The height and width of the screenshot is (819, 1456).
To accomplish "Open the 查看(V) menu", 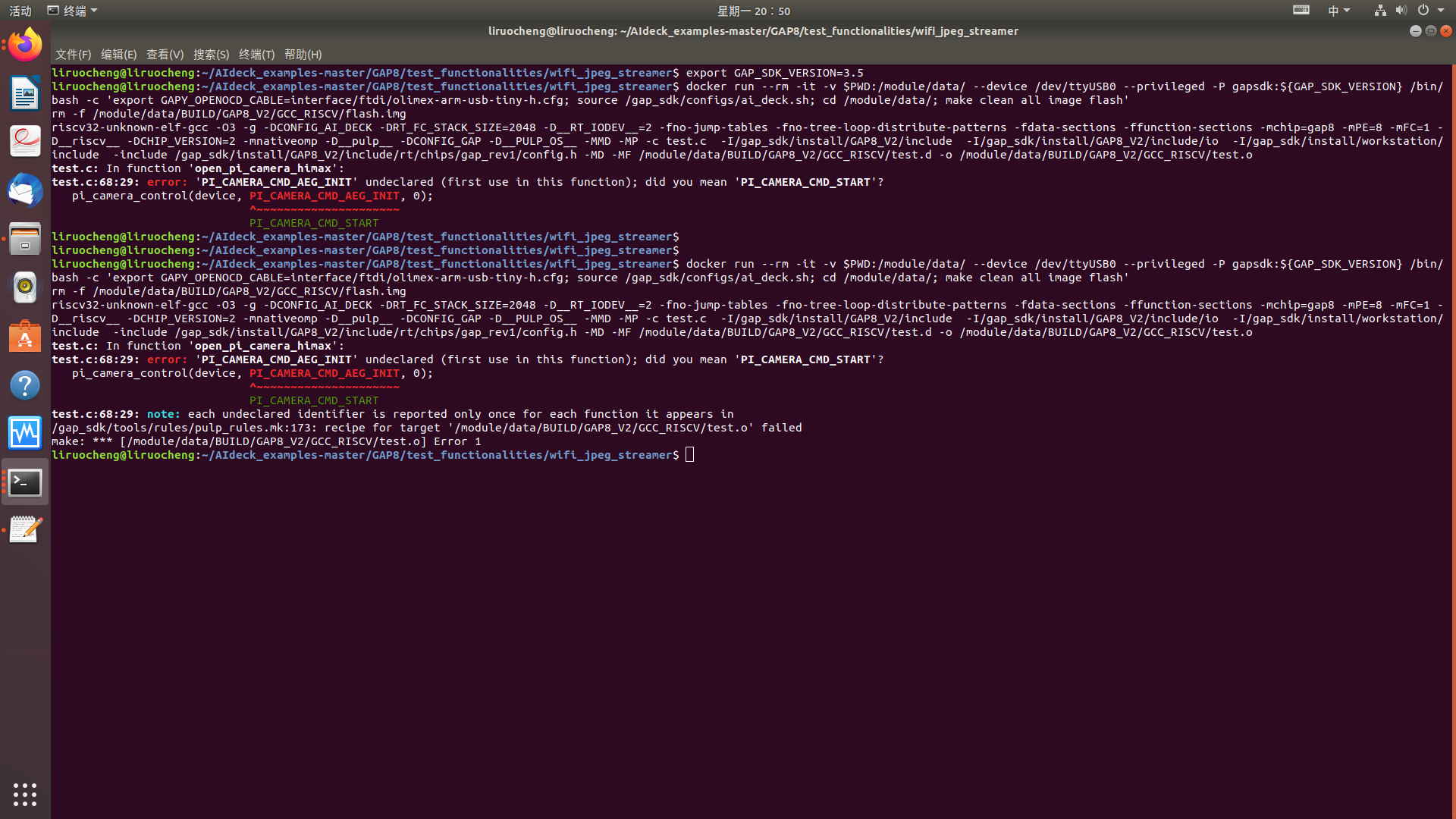I will [165, 55].
